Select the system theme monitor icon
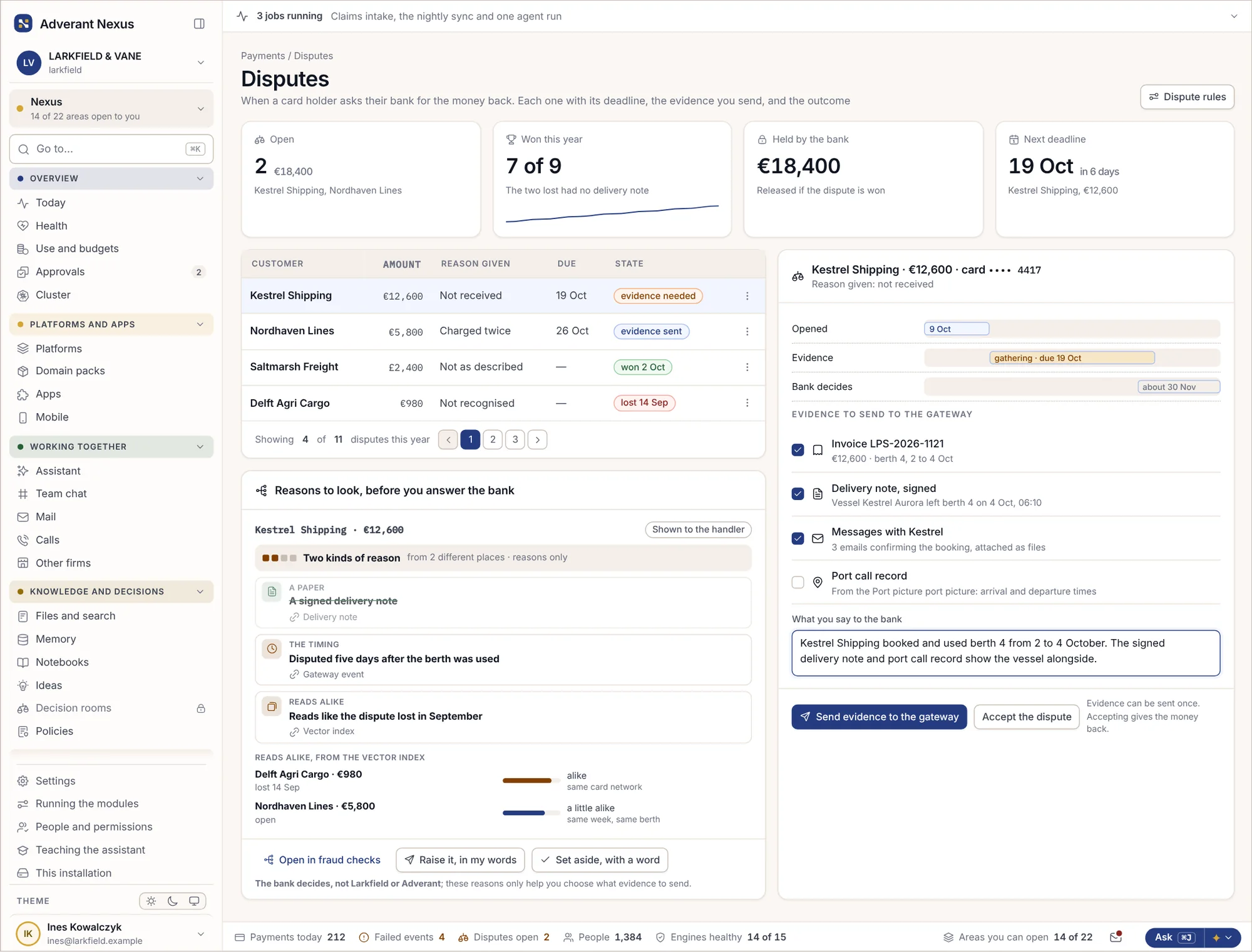Image resolution: width=1252 pixels, height=952 pixels. click(194, 901)
